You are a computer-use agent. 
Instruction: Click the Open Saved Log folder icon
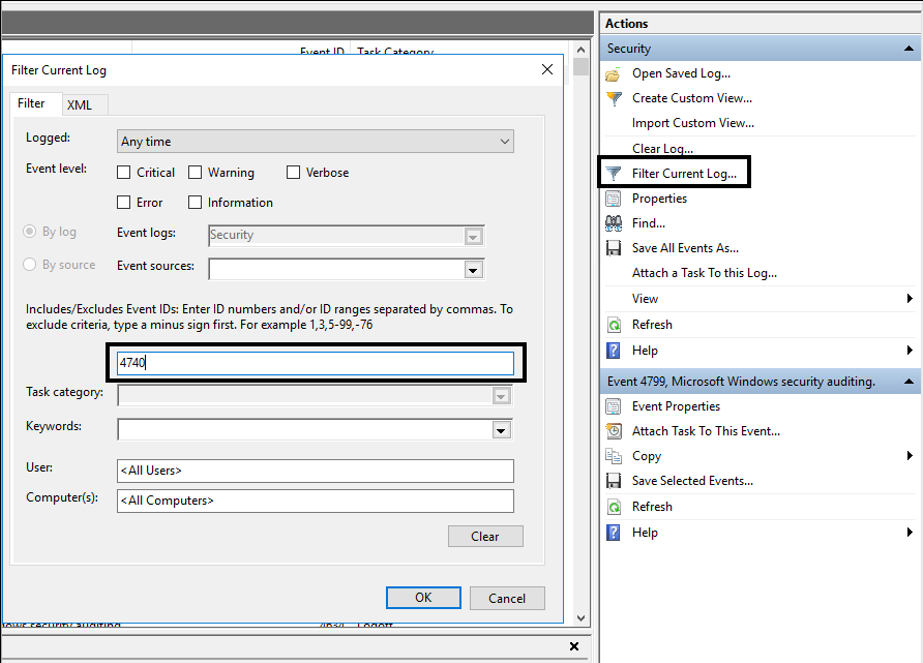point(613,74)
